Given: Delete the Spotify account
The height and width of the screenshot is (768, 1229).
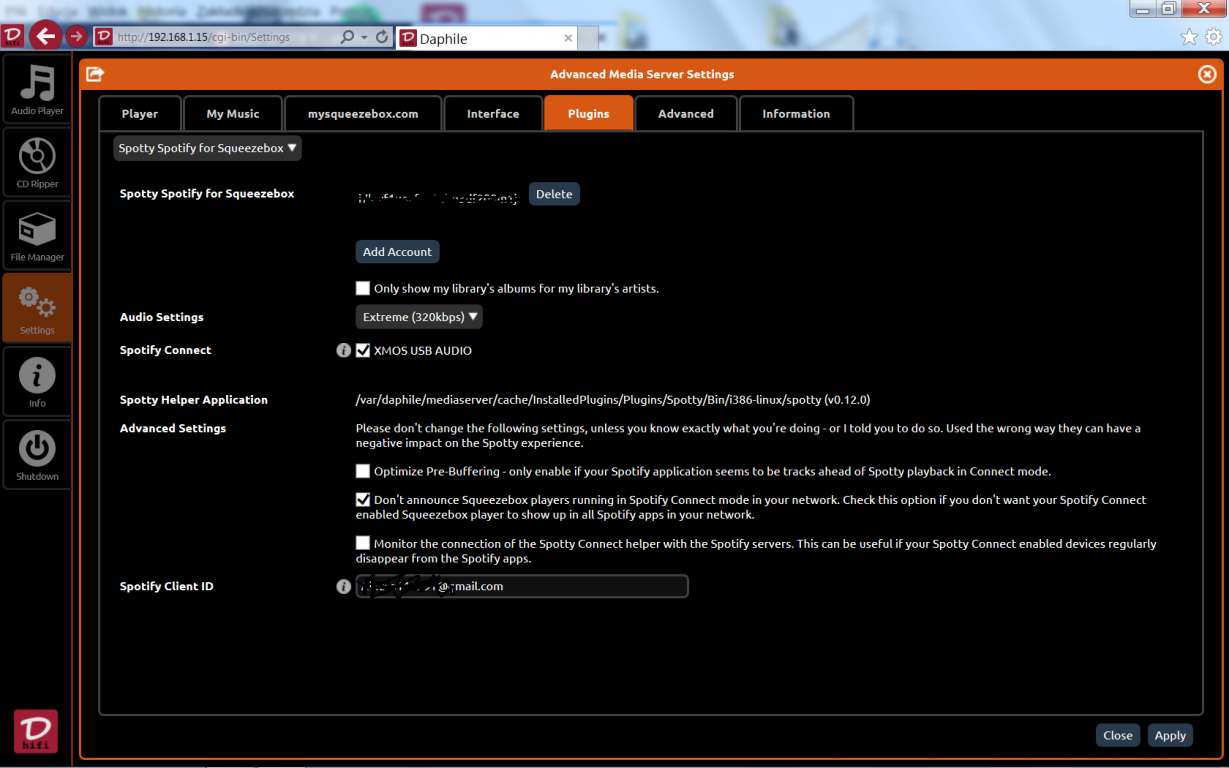Looking at the screenshot, I should 554,195.
